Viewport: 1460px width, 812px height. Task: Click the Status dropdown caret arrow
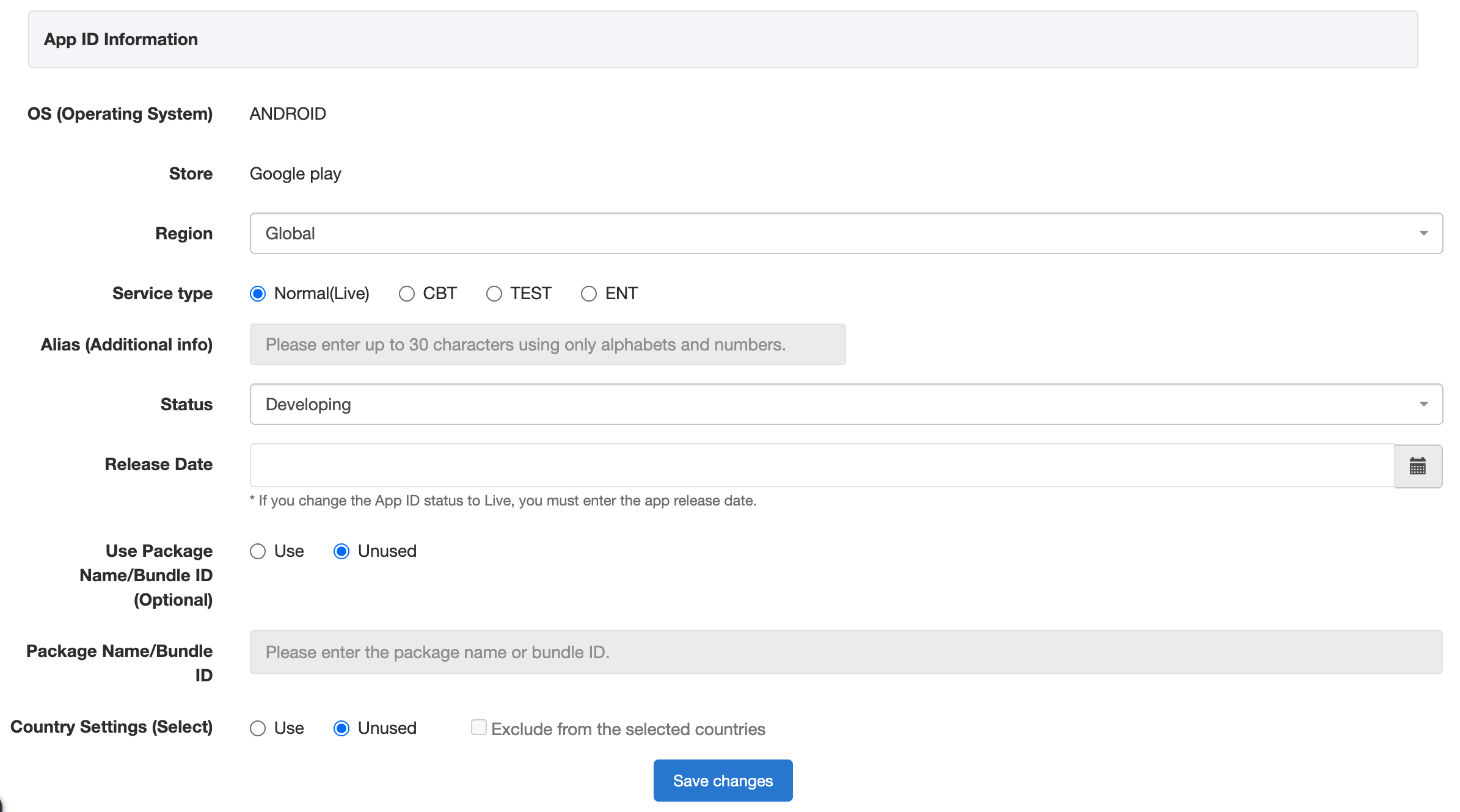coord(1423,404)
